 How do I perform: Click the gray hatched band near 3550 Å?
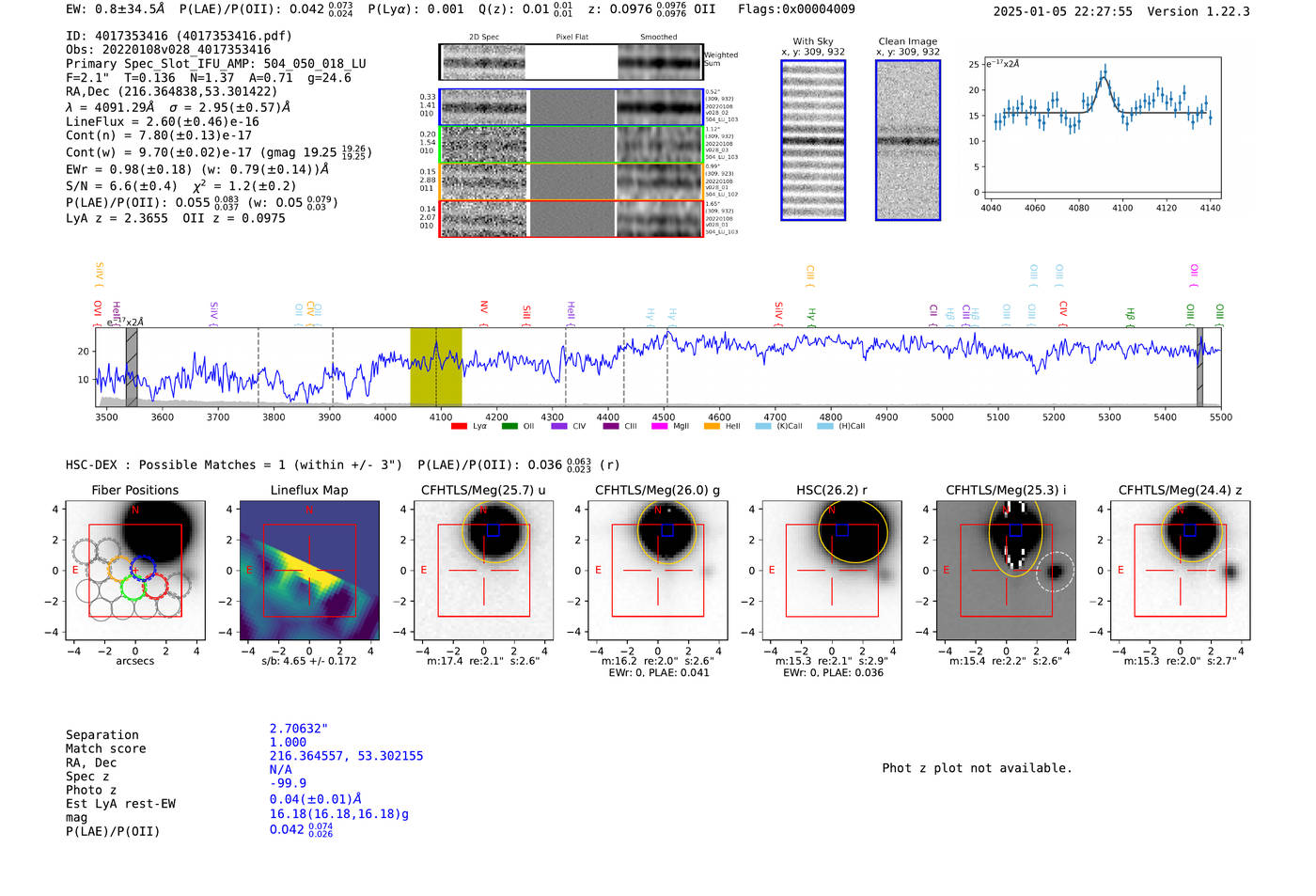132,367
